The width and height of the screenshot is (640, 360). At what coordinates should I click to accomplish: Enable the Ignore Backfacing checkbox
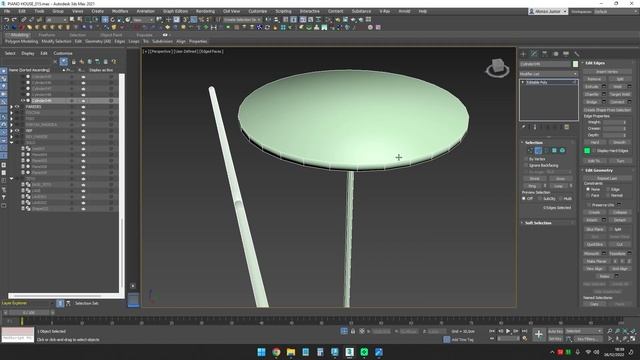pos(526,165)
